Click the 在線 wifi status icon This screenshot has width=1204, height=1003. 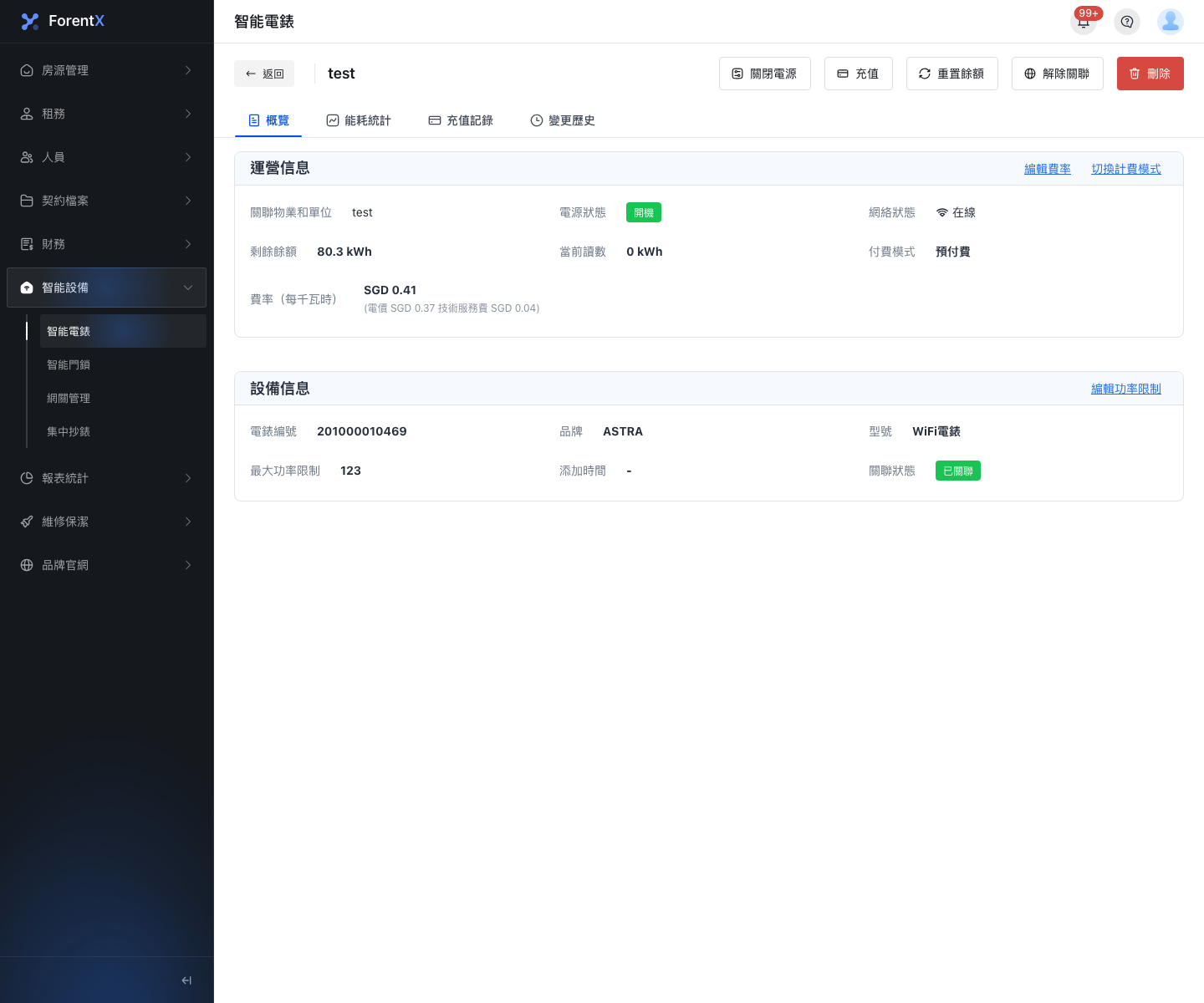[942, 212]
